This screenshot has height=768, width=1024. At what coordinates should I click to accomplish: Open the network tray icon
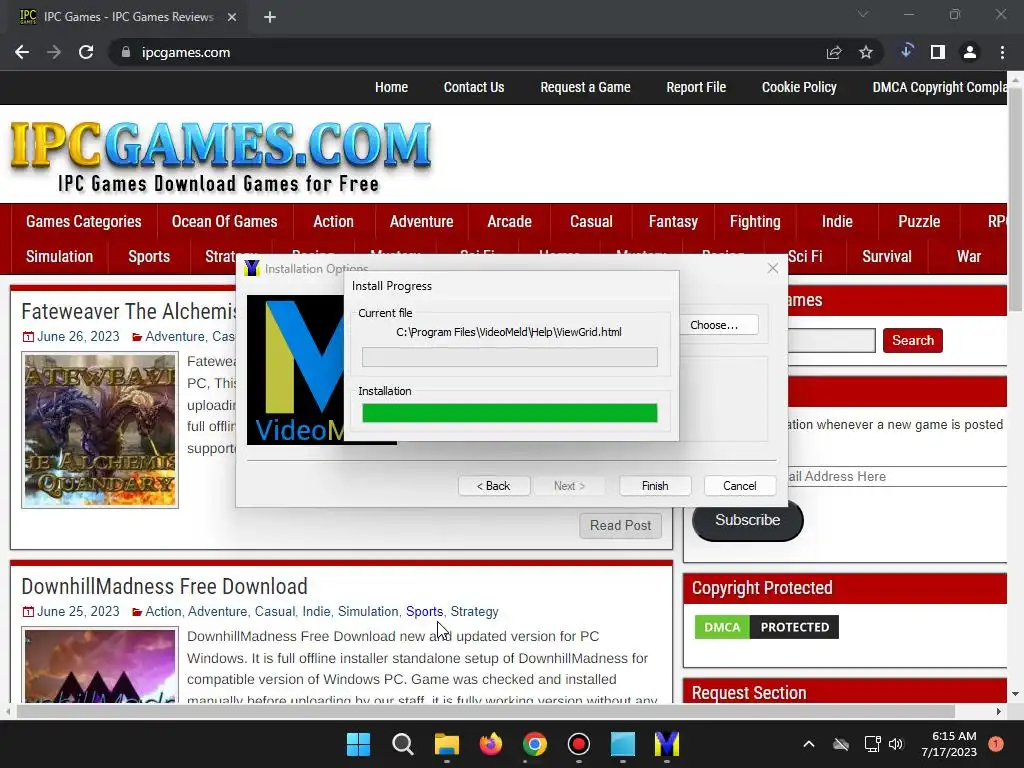[872, 744]
